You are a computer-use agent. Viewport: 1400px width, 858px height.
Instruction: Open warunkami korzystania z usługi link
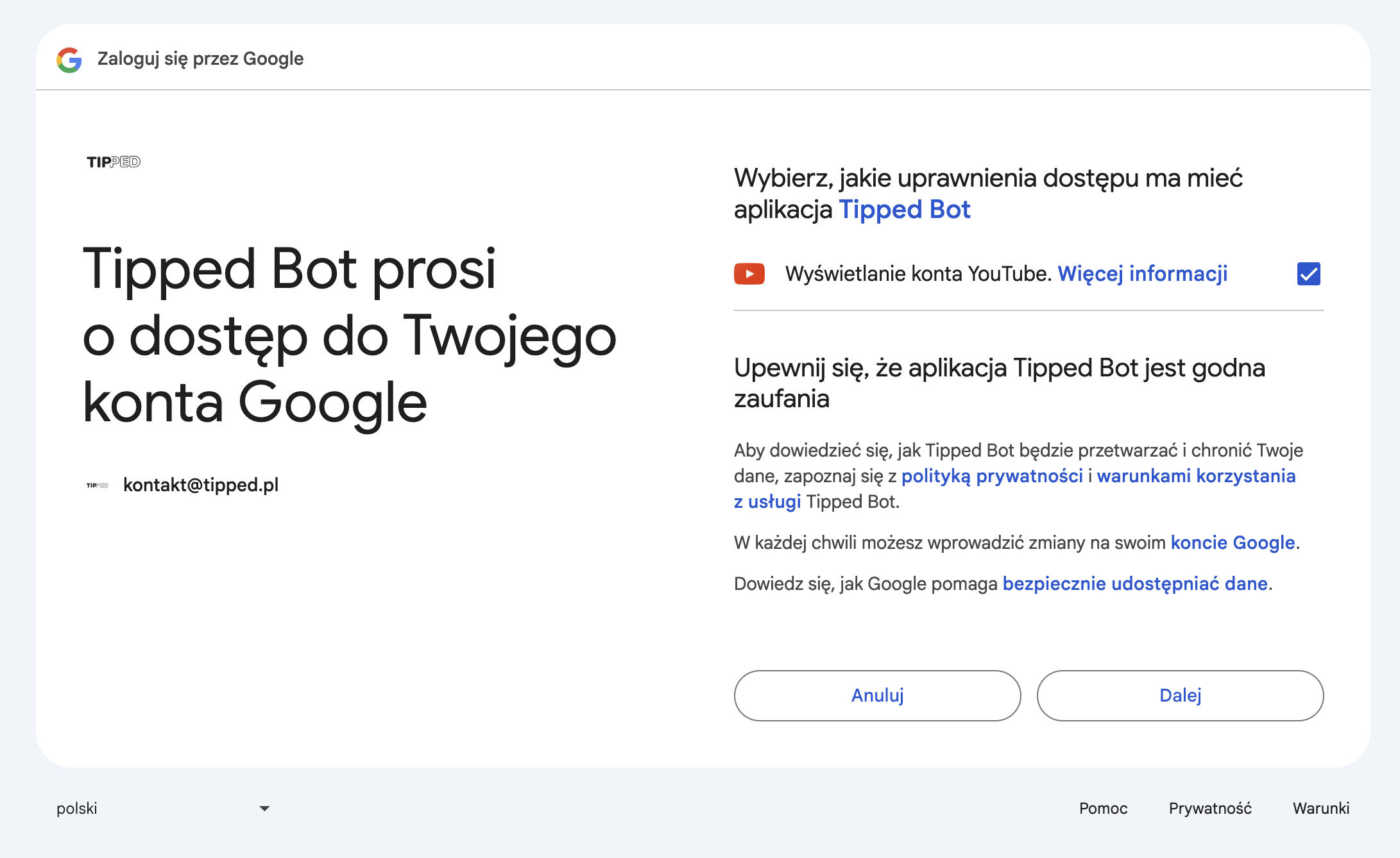pyautogui.click(x=1196, y=476)
